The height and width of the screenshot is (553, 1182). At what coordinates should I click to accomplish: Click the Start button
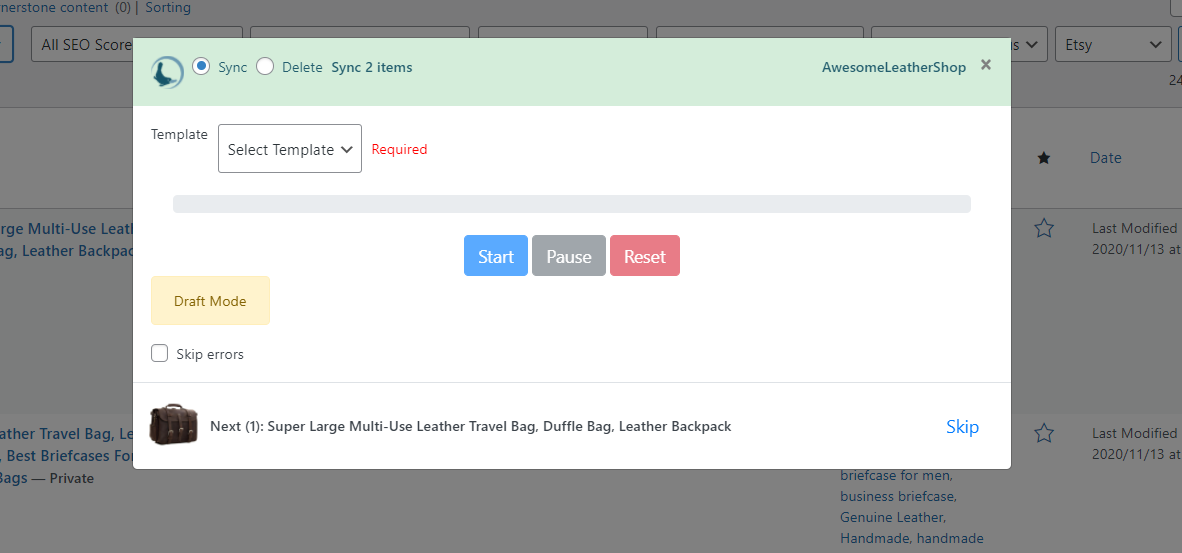point(496,255)
